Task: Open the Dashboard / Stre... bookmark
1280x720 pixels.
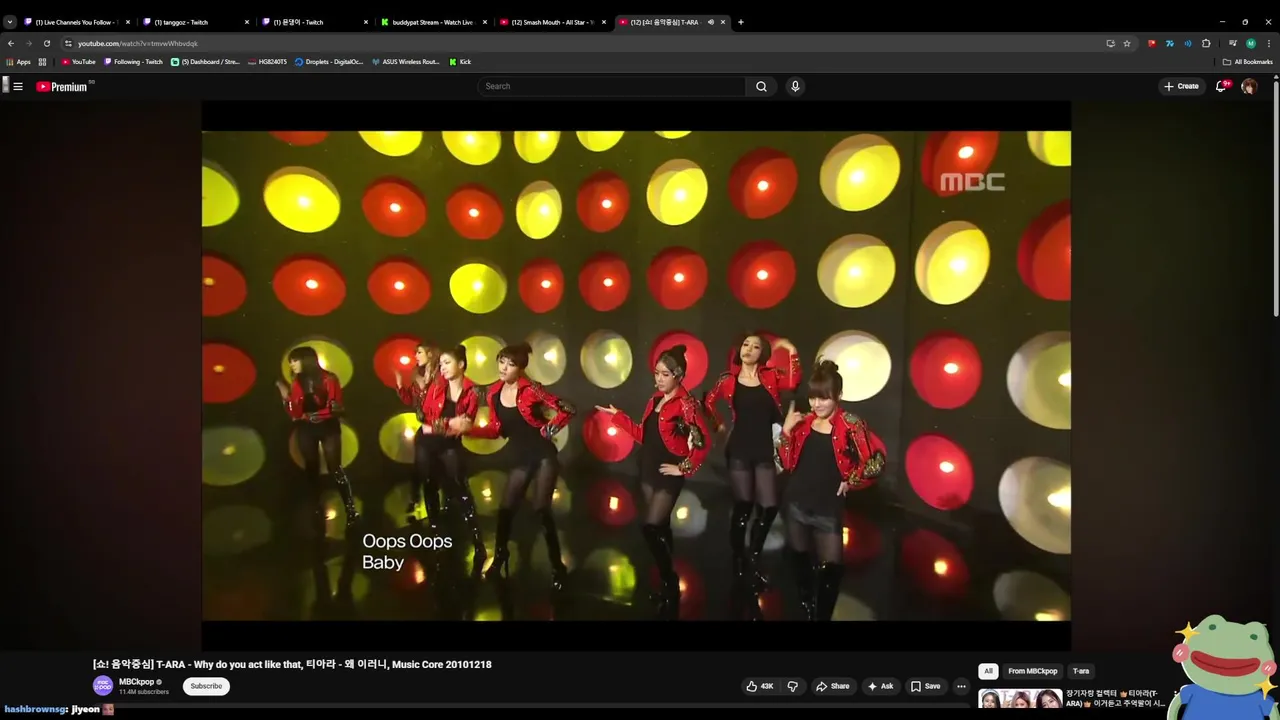Action: [205, 62]
